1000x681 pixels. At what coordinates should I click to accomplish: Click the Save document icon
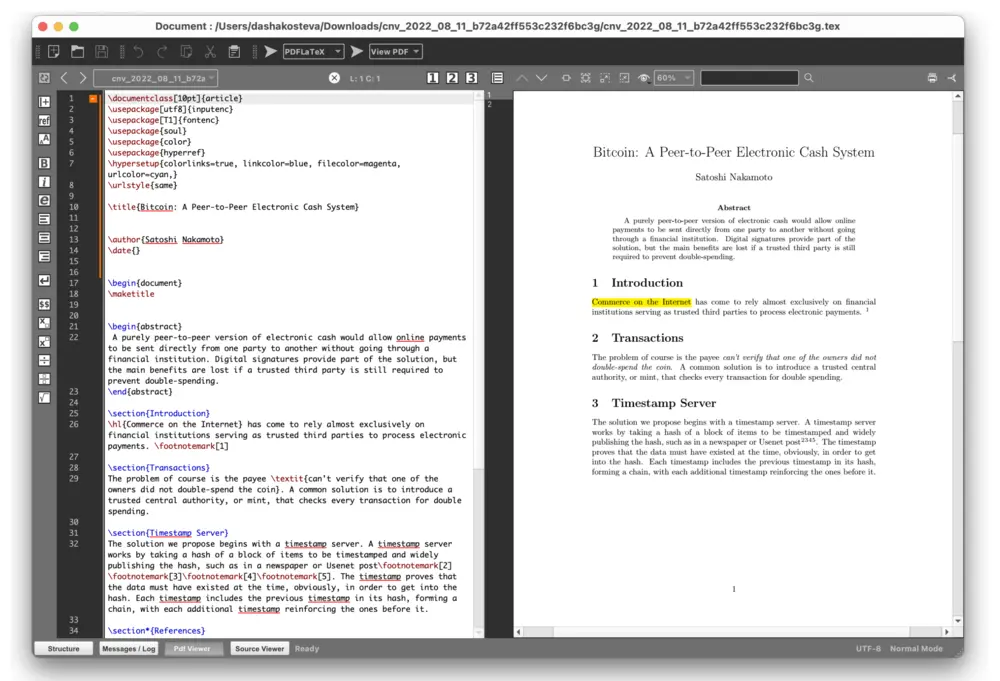pos(103,51)
